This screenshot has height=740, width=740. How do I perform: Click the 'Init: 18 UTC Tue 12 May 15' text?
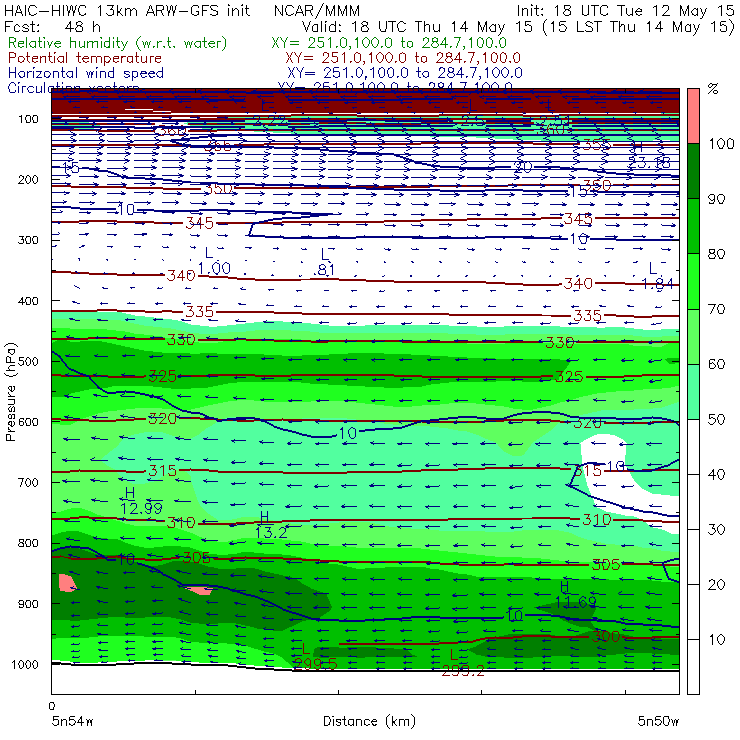click(x=625, y=11)
